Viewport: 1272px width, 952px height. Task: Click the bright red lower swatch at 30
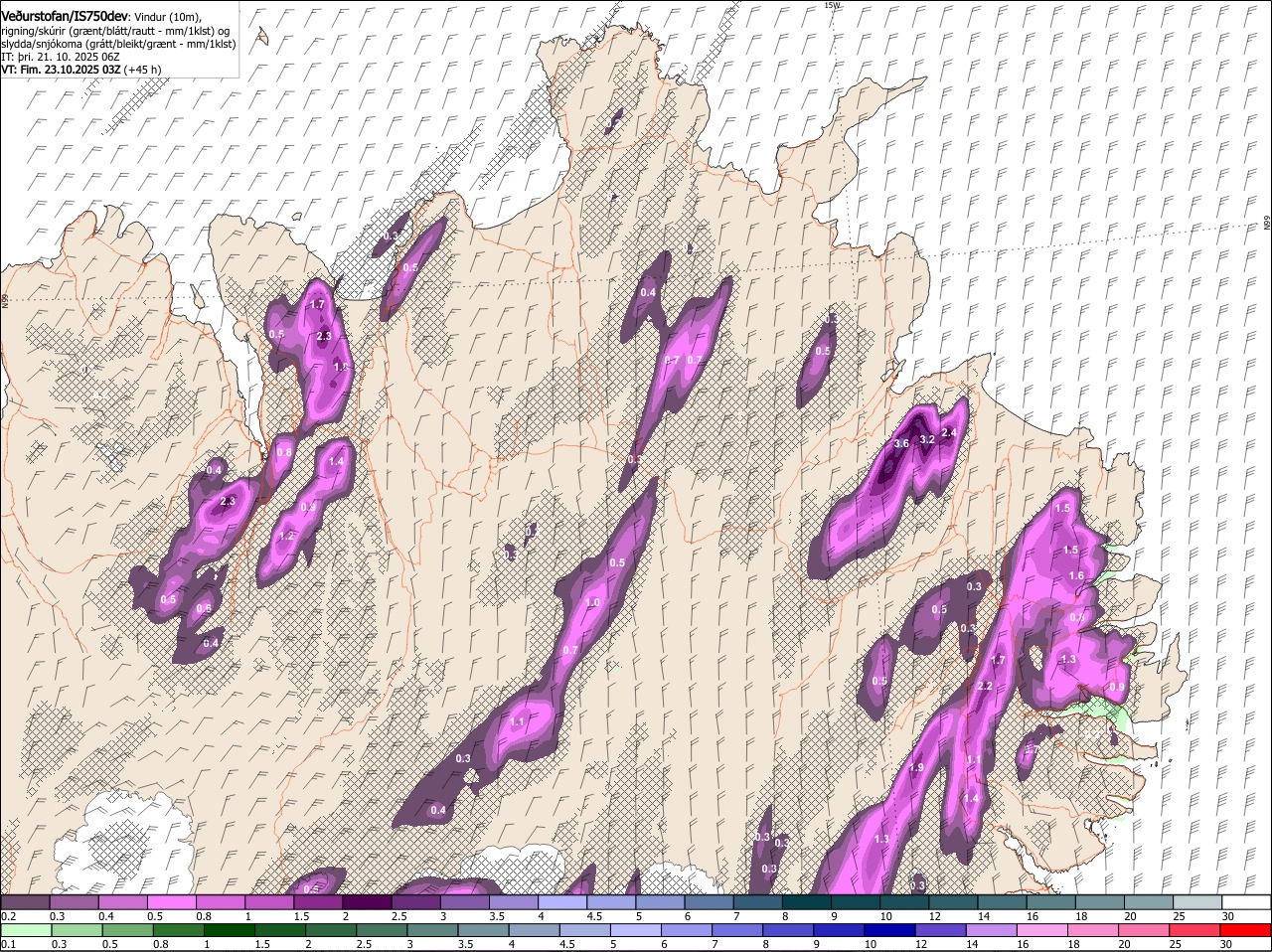tap(1245, 931)
